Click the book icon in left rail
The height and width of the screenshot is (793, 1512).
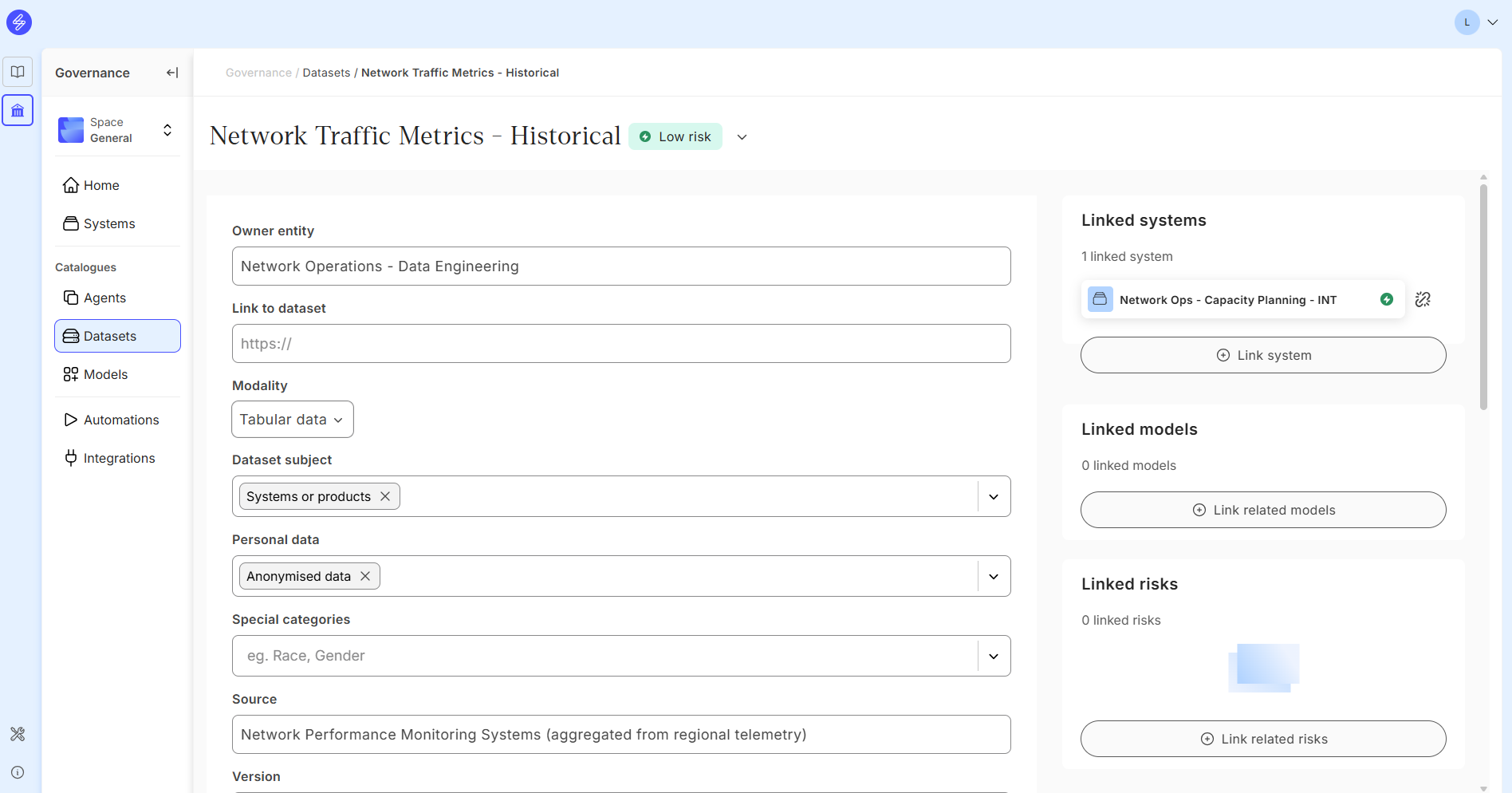click(18, 72)
